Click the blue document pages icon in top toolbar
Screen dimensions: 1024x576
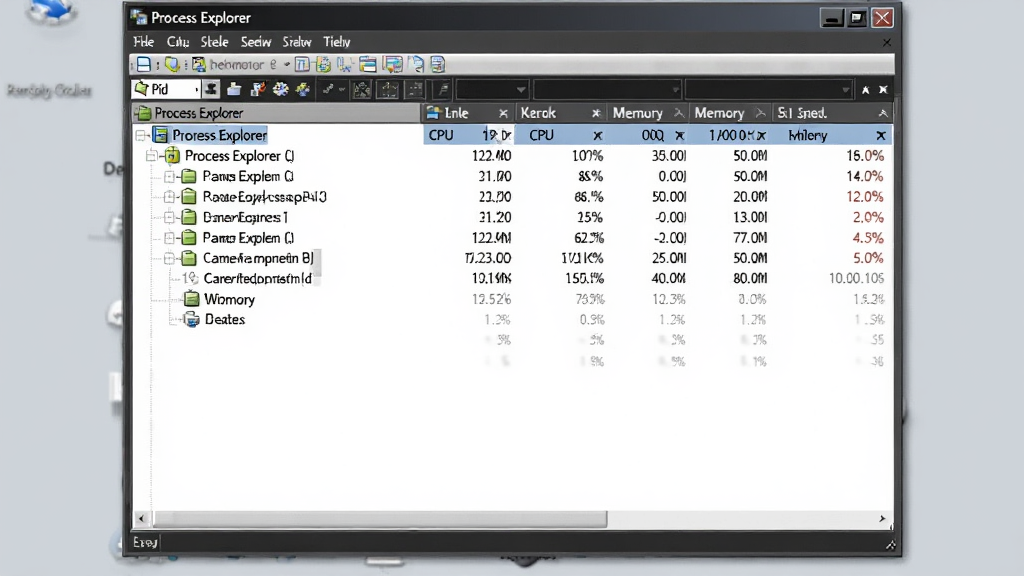[416, 64]
